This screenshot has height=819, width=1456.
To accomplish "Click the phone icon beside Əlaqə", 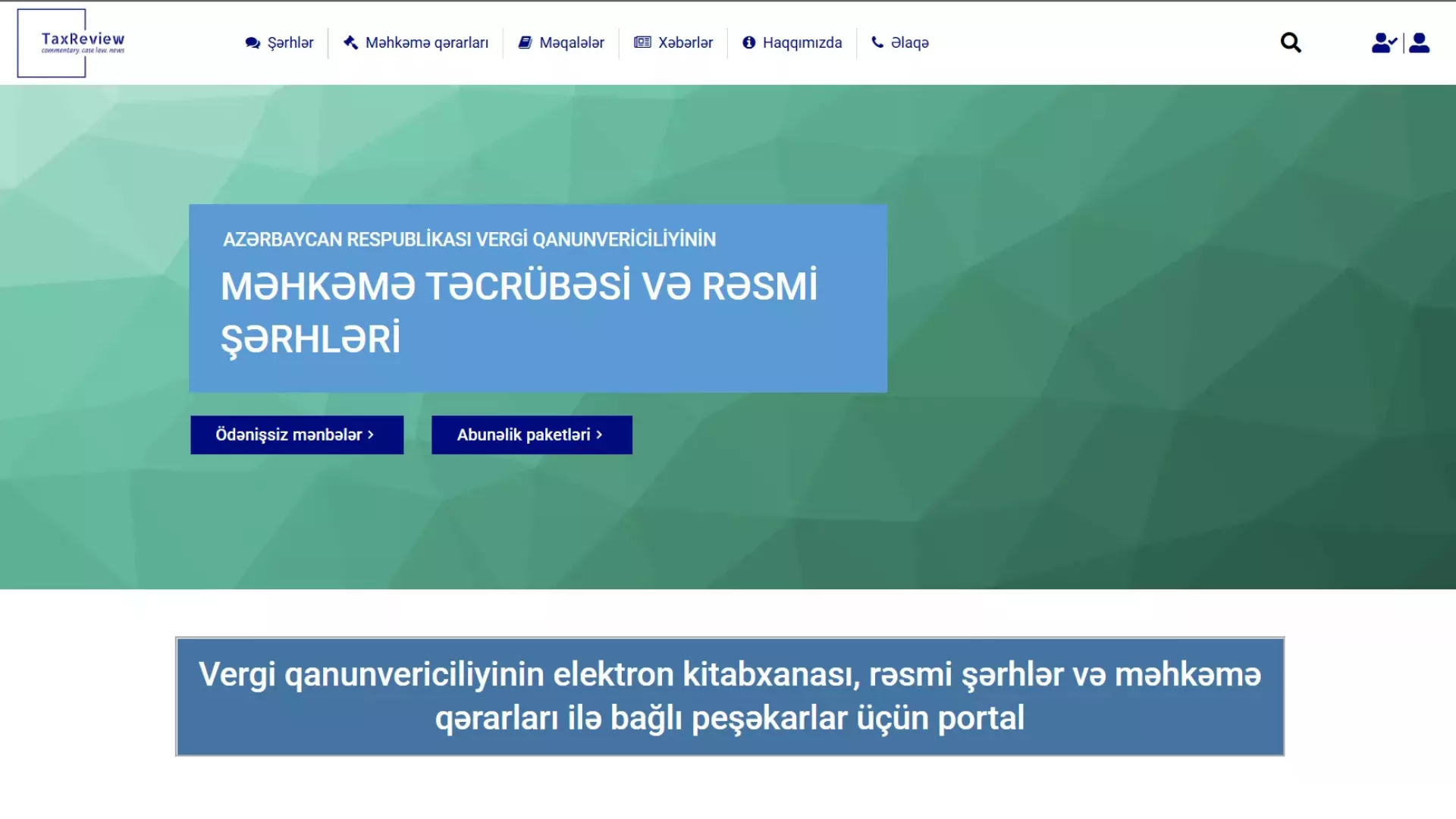I will tap(877, 42).
